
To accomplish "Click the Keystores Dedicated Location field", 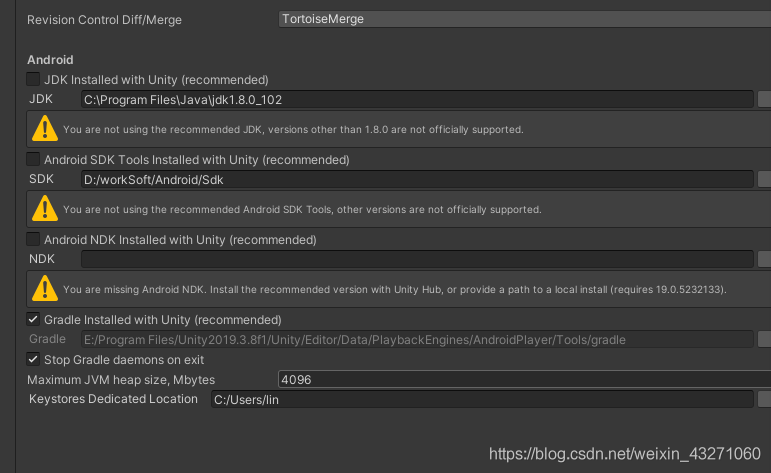I will pyautogui.click(x=480, y=399).
